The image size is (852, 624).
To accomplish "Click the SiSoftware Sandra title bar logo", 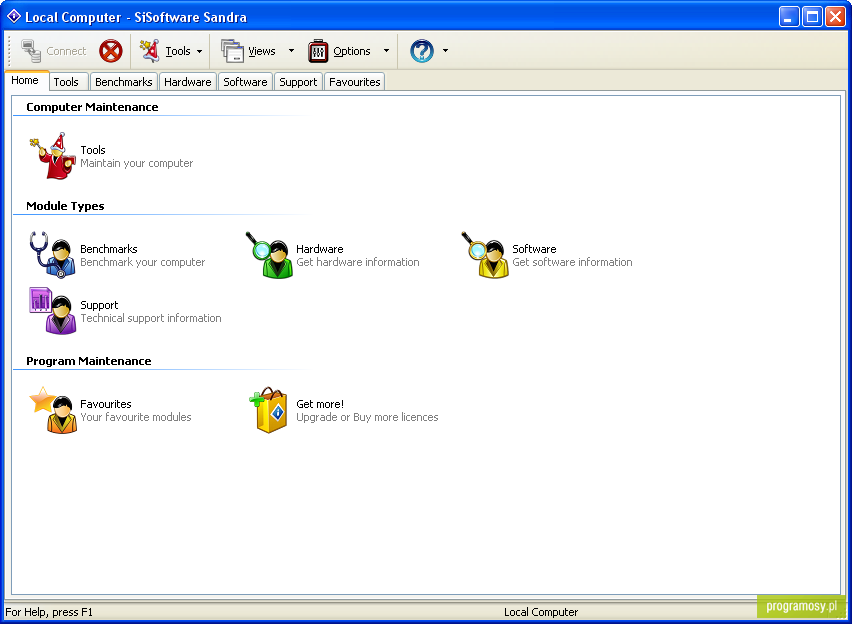I will click(x=14, y=16).
